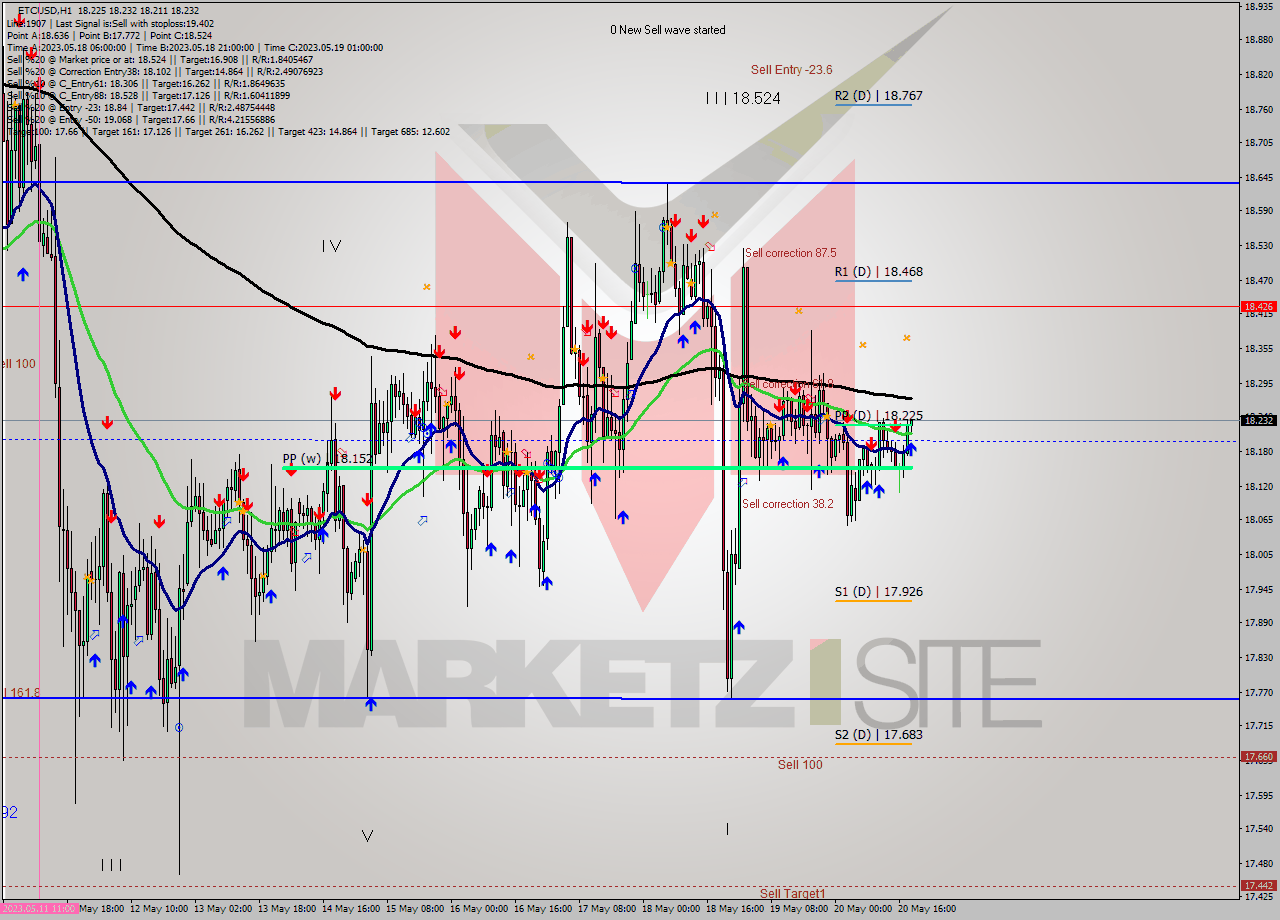
Task: Click the 'R1 (D) | 18.468' pivot label
Action: point(879,272)
